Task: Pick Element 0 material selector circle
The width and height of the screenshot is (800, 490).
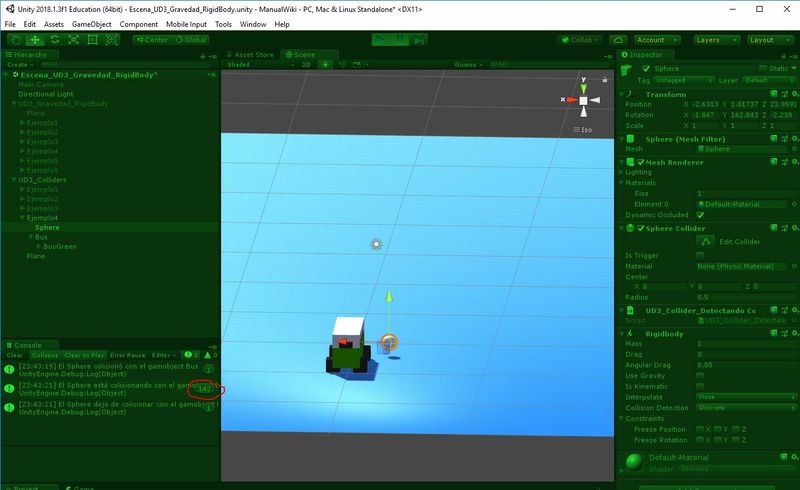Action: point(794,204)
